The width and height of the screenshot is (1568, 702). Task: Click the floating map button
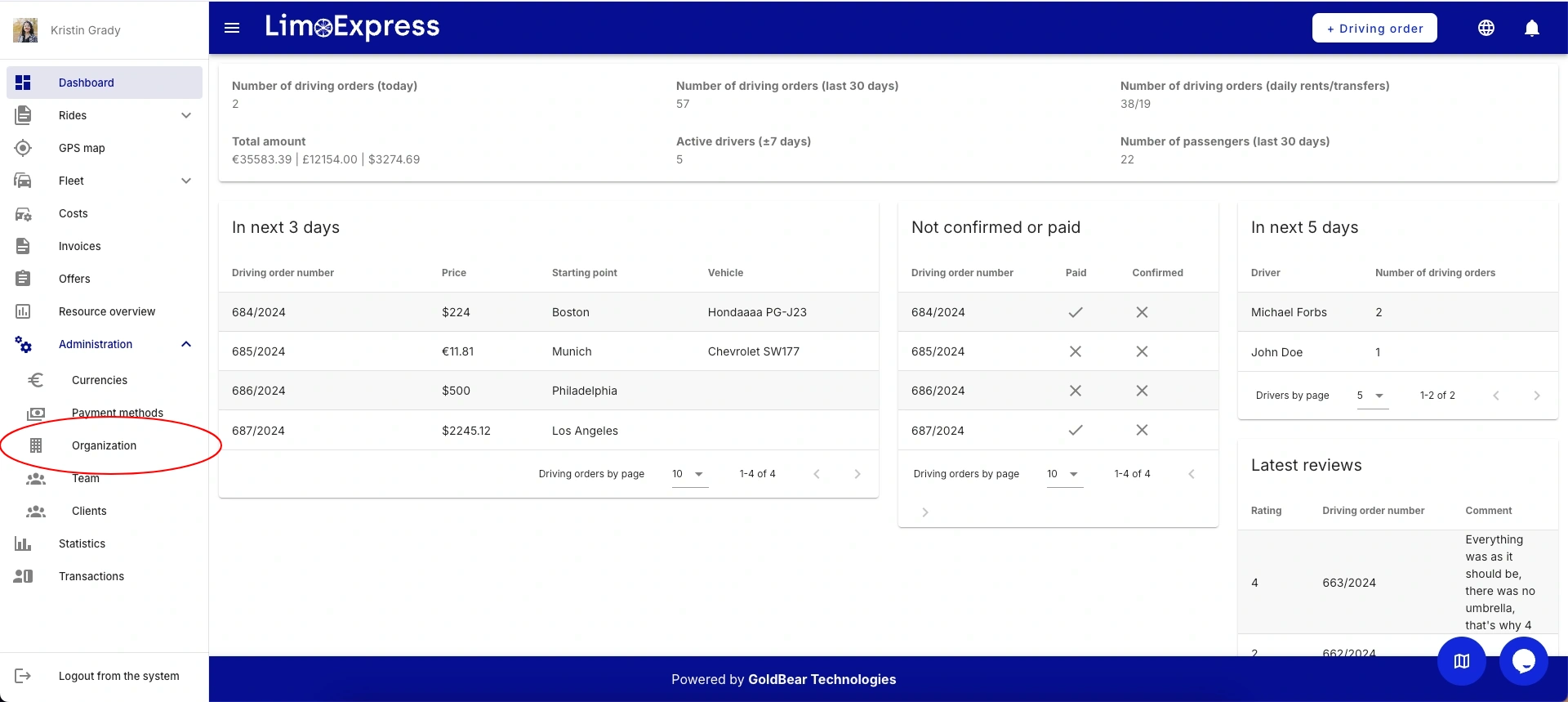(1461, 661)
